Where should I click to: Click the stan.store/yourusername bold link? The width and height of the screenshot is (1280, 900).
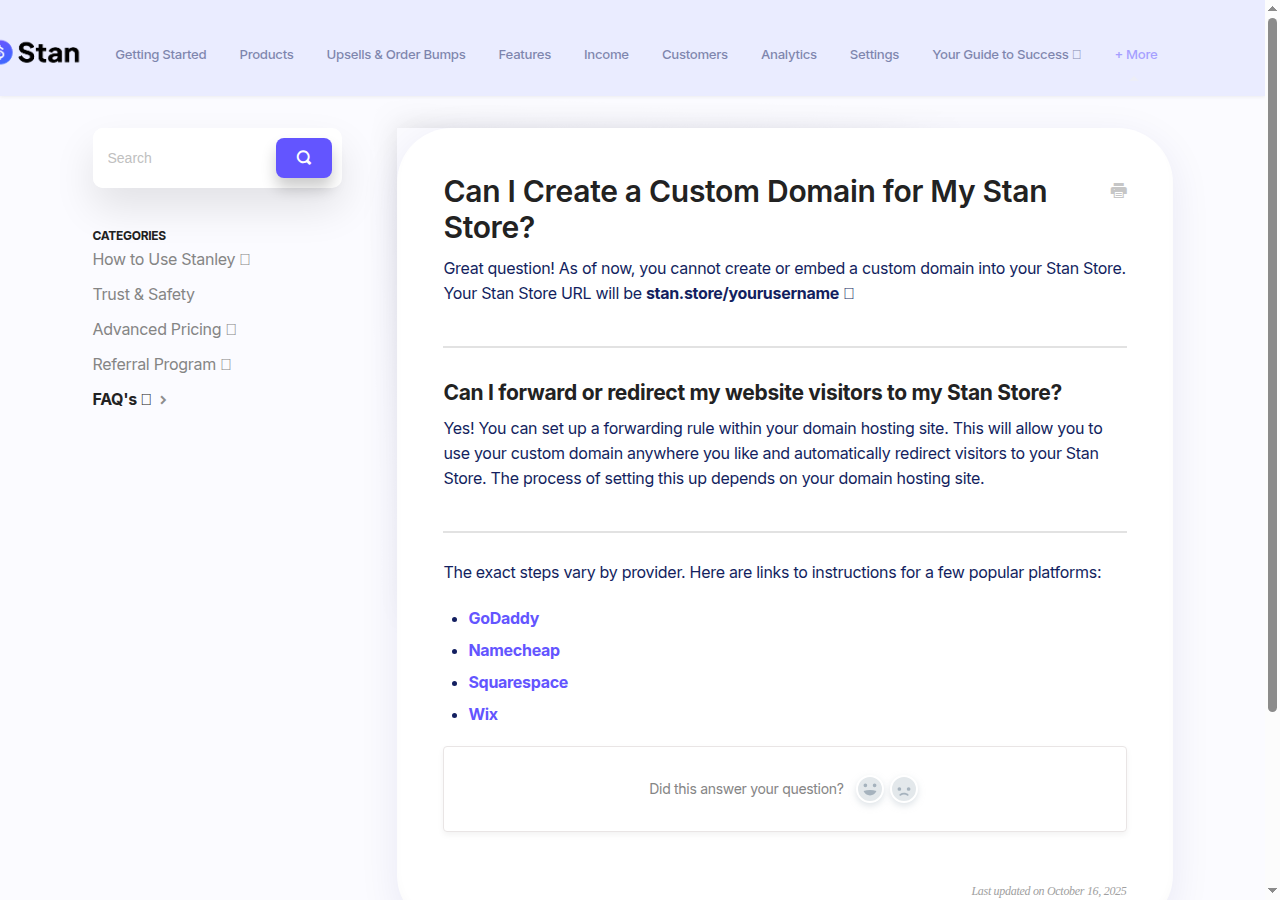pyautogui.click(x=742, y=293)
